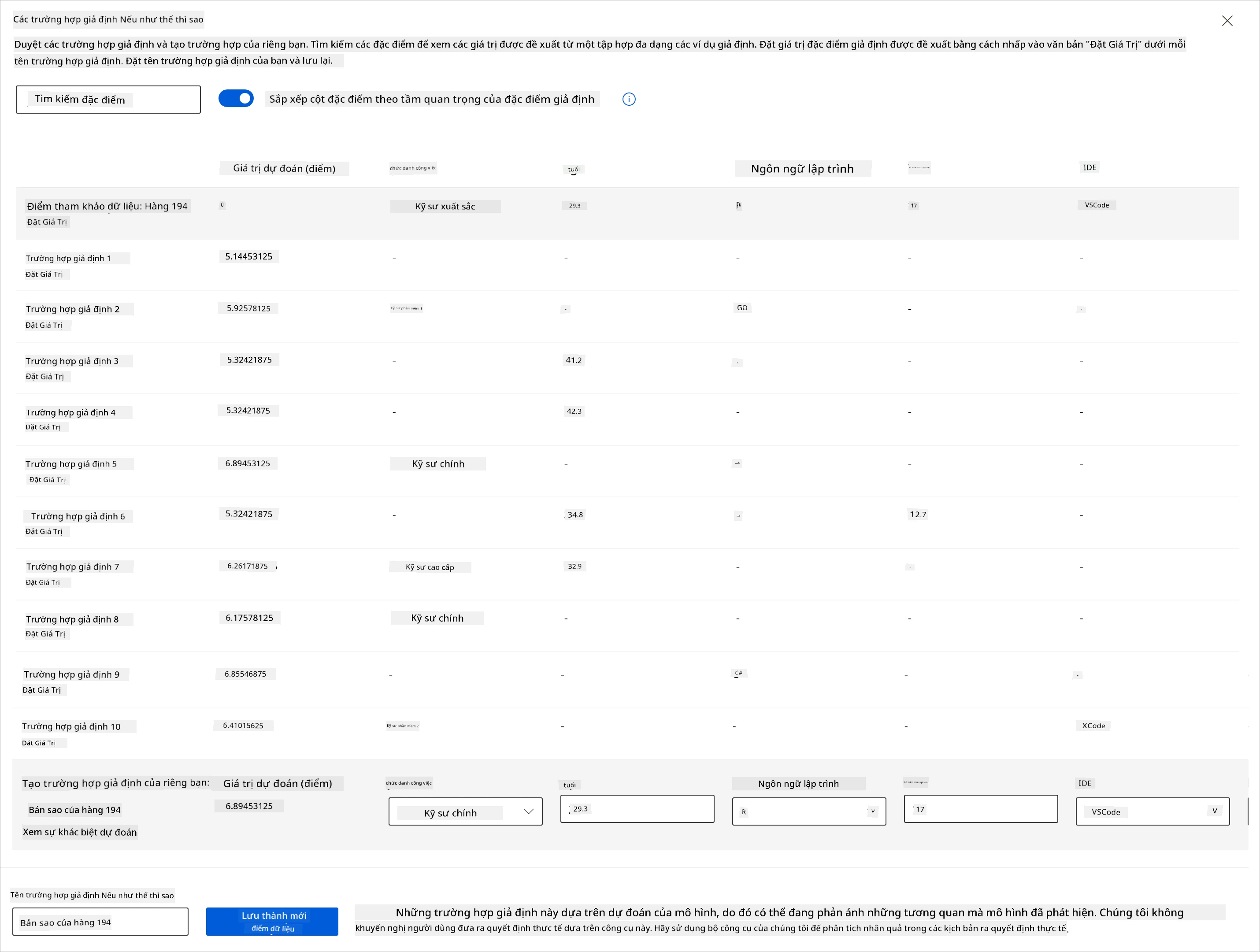The width and height of the screenshot is (1260, 952).
Task: Click age value 34.8 in row 6
Action: [575, 515]
